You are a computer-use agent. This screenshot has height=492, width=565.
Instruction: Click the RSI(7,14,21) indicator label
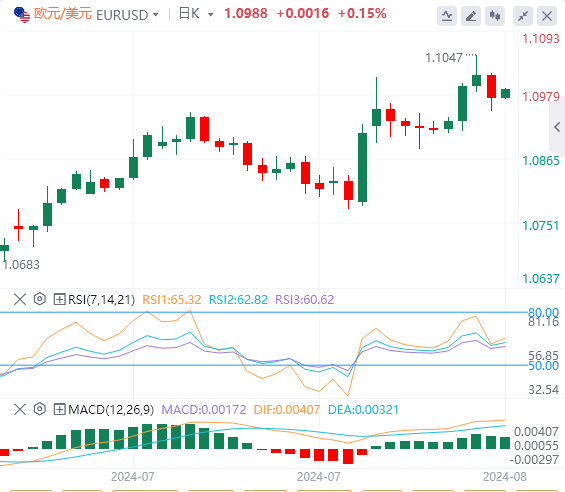(101, 300)
